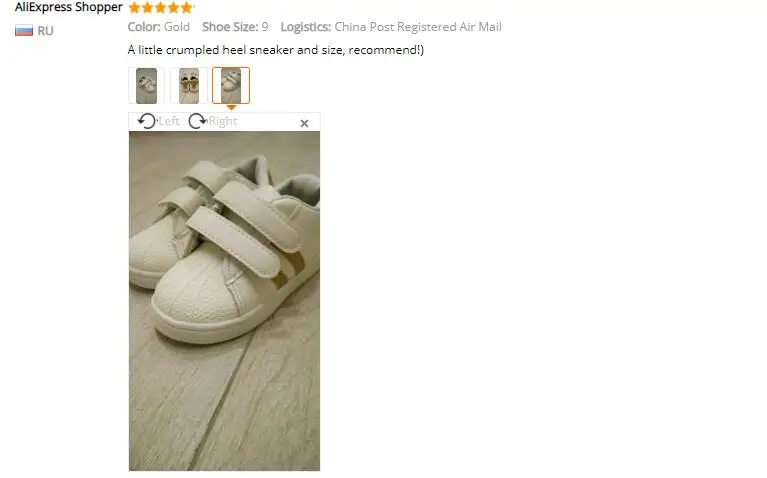The image size is (767, 478).
Task: Click the AliExpress Shopper reviewer name
Action: (68, 7)
